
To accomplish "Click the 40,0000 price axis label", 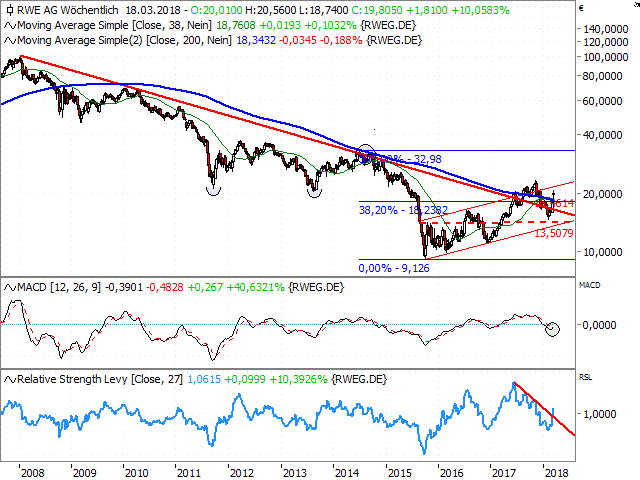I will point(602,135).
